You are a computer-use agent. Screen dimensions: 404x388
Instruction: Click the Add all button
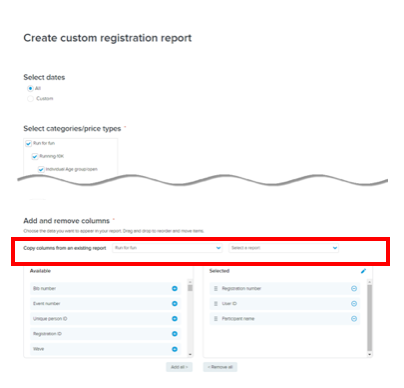(x=179, y=367)
